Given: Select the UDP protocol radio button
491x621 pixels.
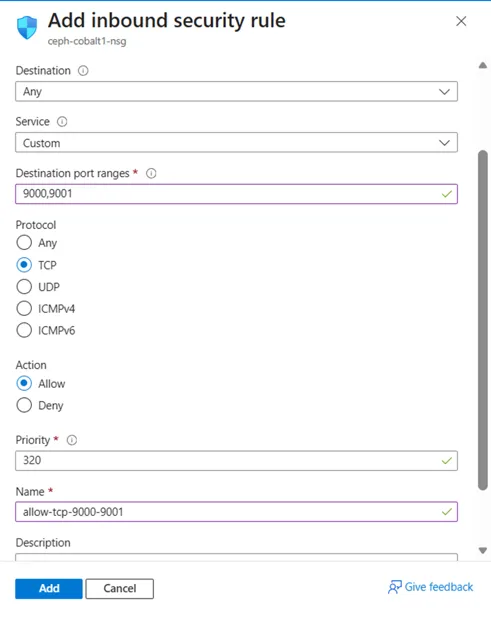Looking at the screenshot, I should tap(24, 286).
